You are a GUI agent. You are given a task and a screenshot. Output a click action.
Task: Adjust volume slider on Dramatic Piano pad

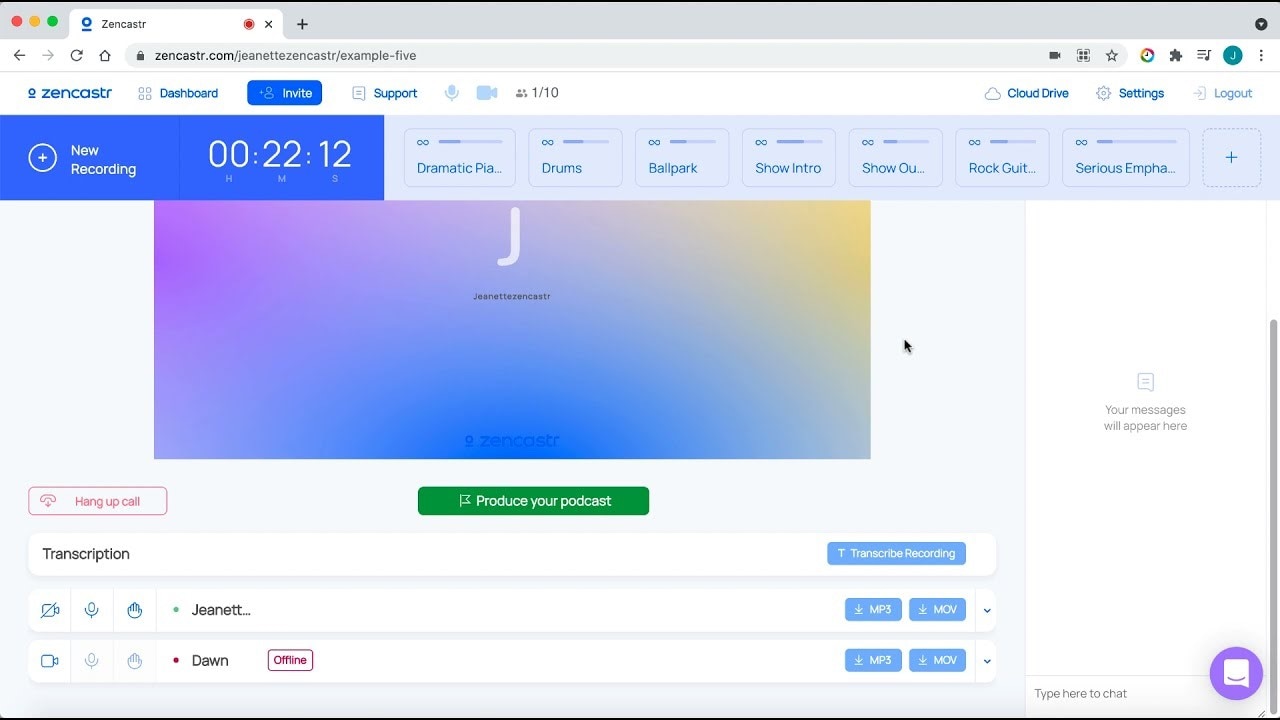click(470, 142)
